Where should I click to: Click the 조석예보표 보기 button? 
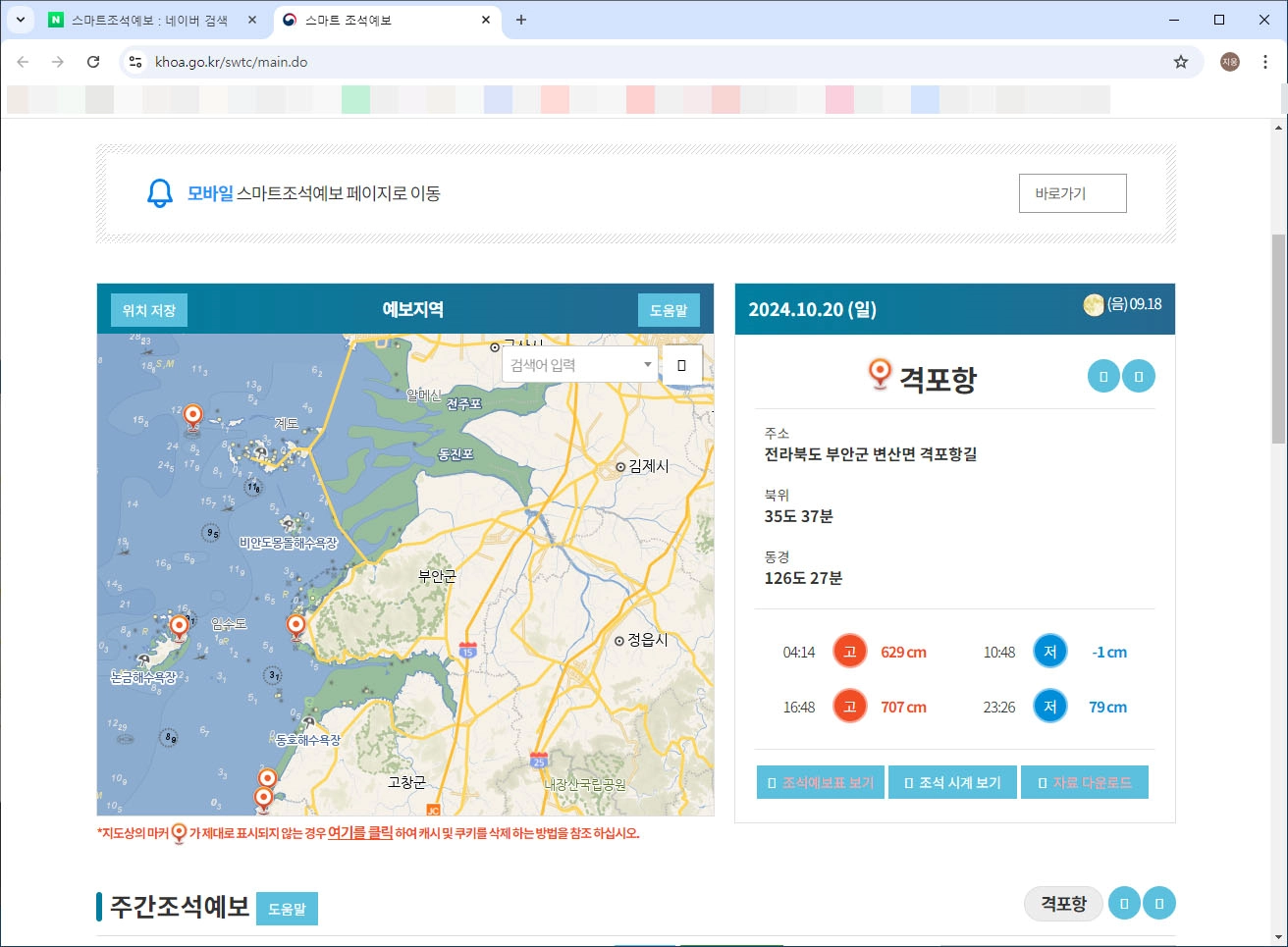821,782
